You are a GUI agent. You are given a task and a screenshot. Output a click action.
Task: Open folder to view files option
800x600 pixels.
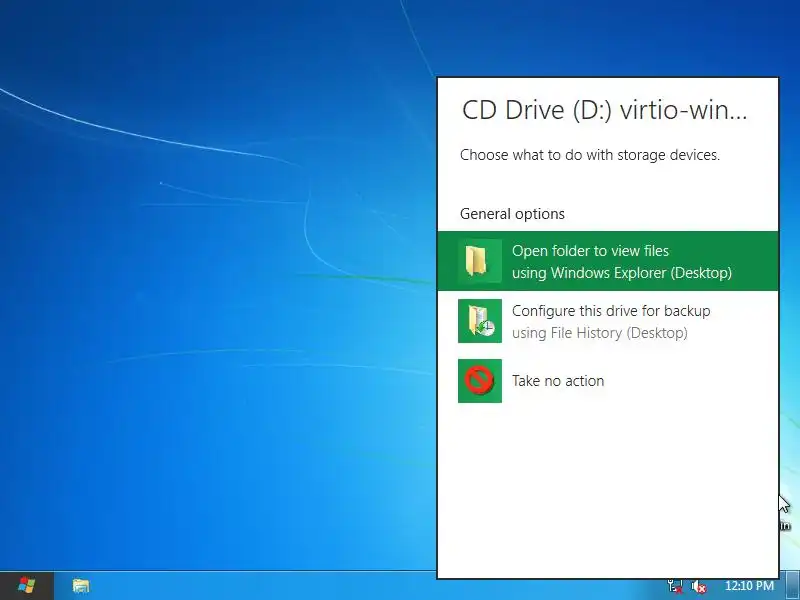pyautogui.click(x=608, y=261)
